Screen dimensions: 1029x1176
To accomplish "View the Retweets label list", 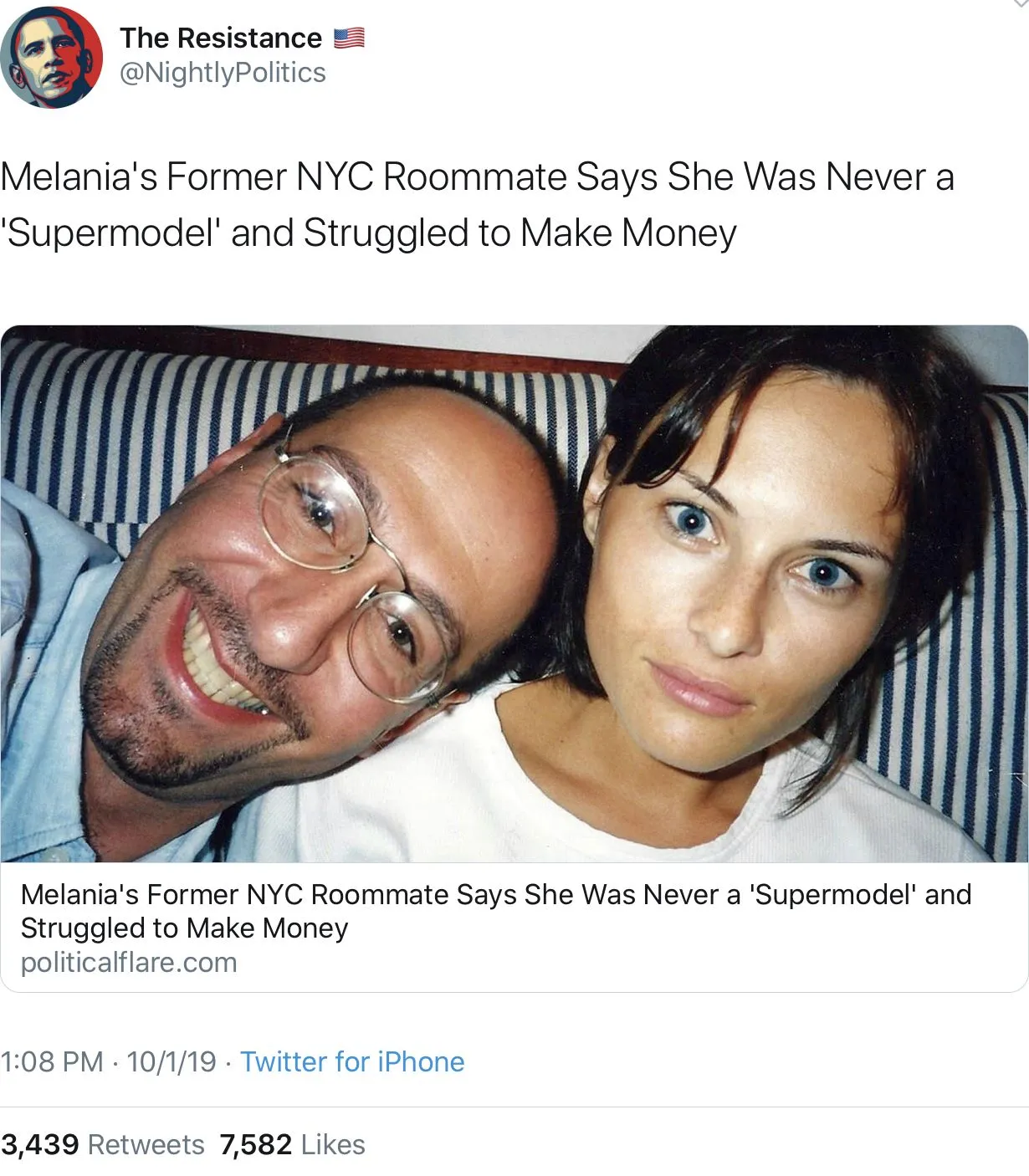I will click(x=146, y=1144).
